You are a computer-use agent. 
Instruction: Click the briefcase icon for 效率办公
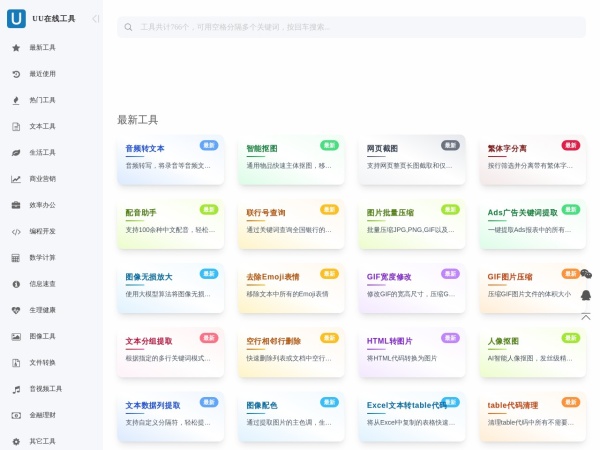click(16, 205)
